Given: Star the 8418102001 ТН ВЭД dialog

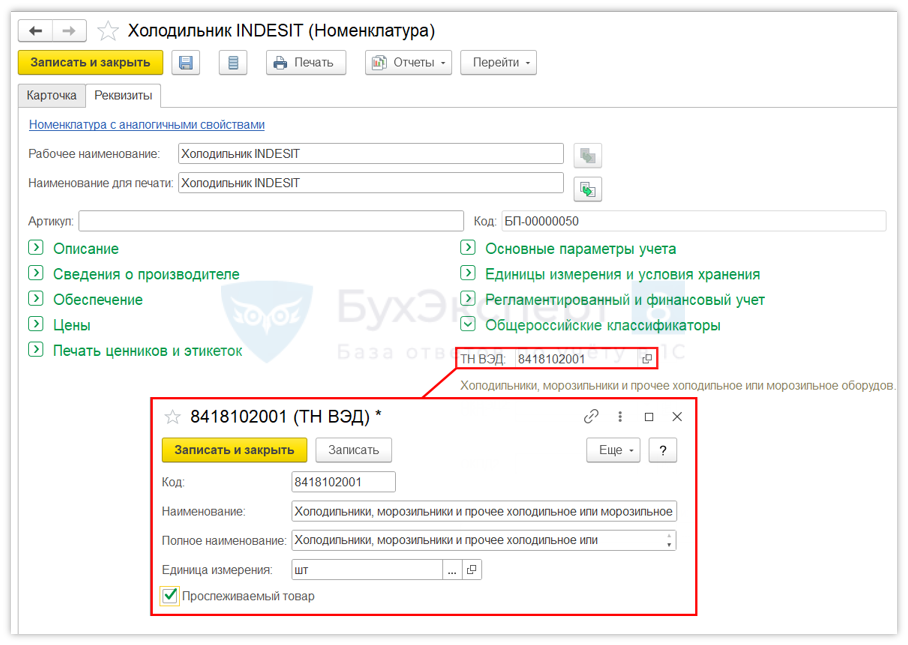Looking at the screenshot, I should [172, 417].
